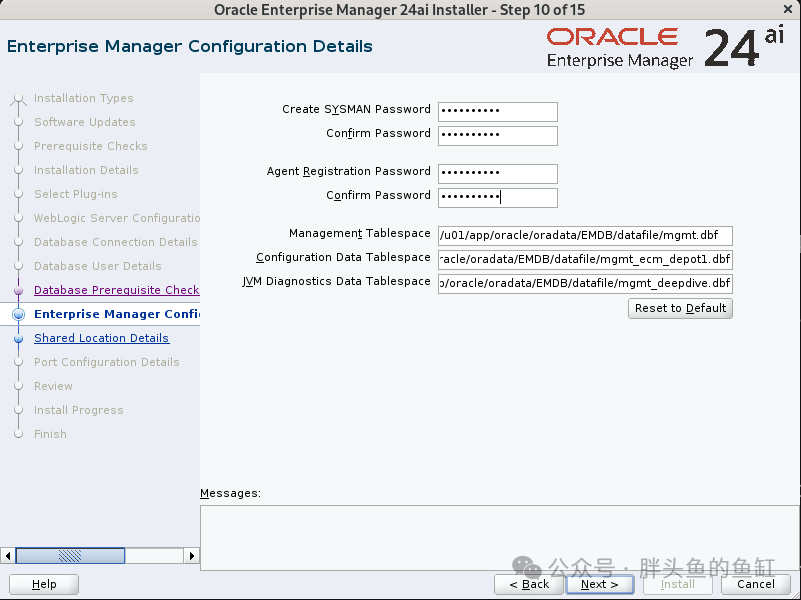Open installer Help
Image resolution: width=801 pixels, height=600 pixels.
tap(44, 584)
